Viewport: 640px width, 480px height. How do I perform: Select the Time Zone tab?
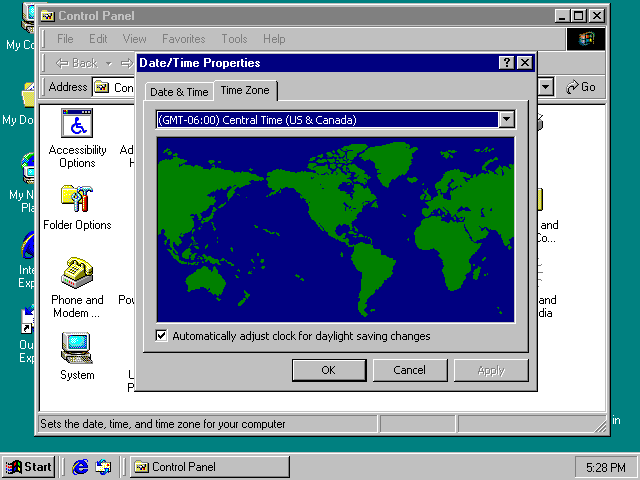pos(245,90)
